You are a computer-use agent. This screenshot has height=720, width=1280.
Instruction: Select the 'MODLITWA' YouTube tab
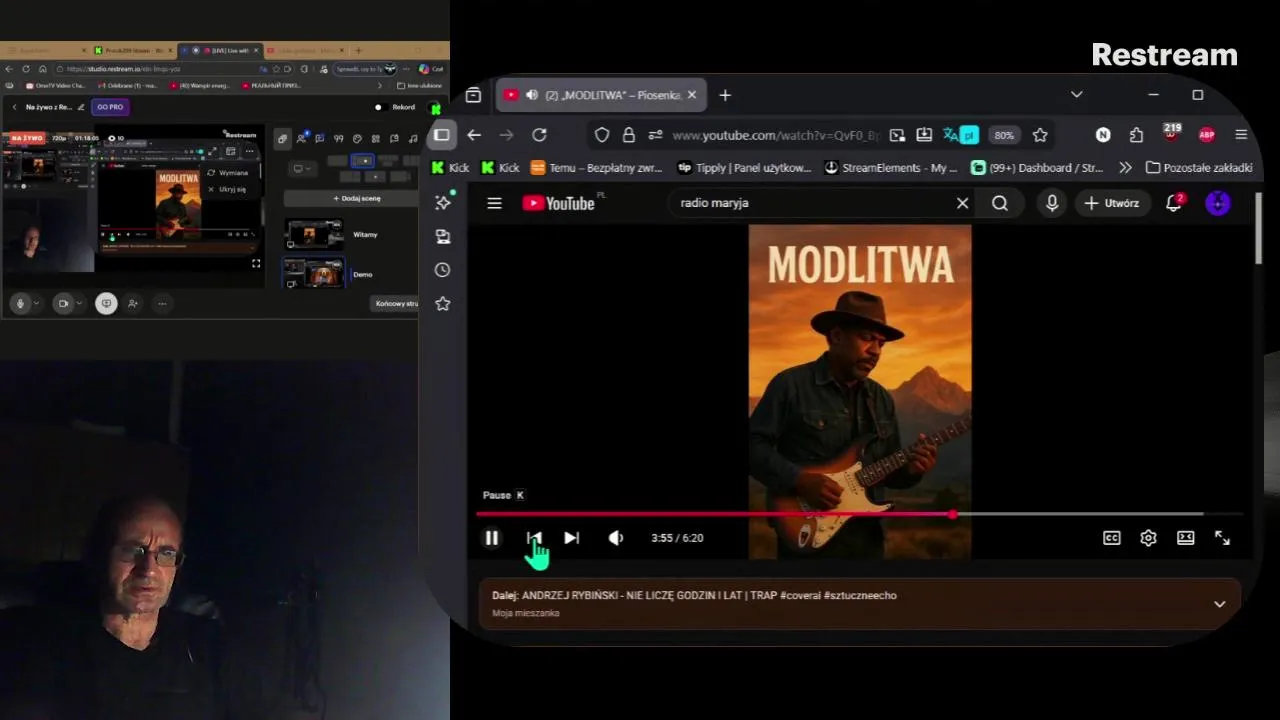[603, 95]
